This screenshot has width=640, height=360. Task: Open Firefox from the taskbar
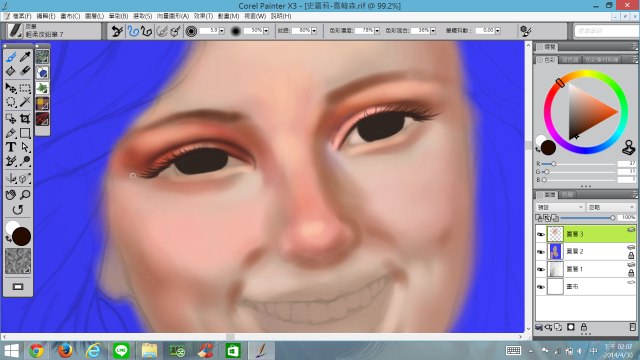pyautogui.click(x=64, y=351)
